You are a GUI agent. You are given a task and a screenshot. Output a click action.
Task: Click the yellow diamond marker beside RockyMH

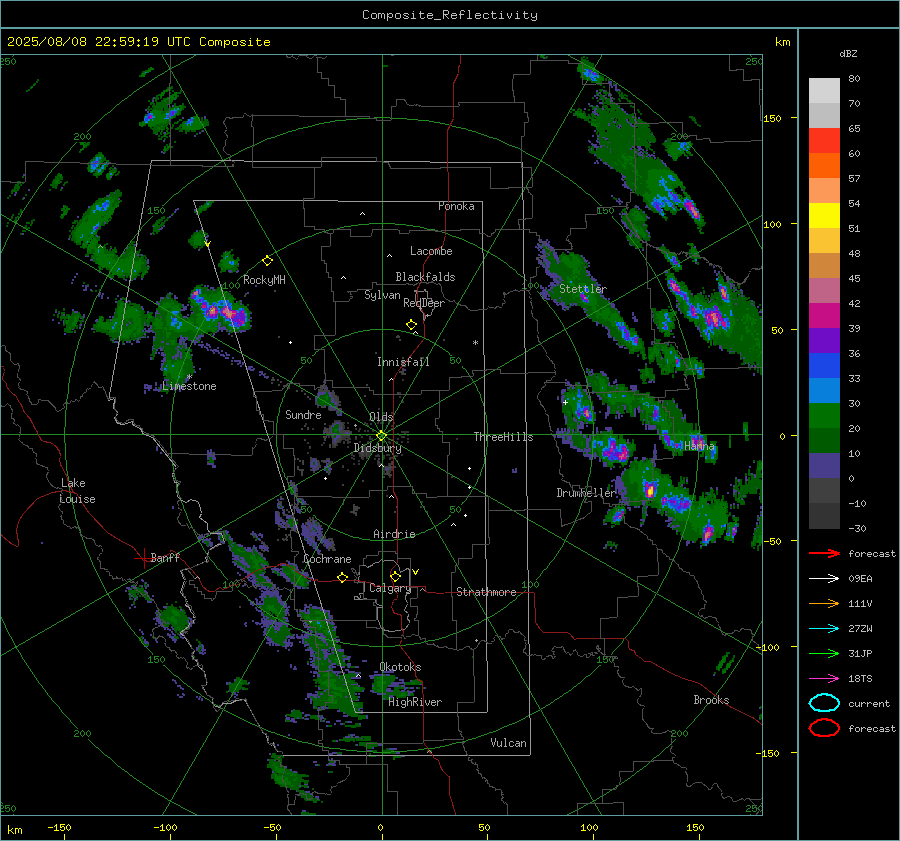point(267,261)
